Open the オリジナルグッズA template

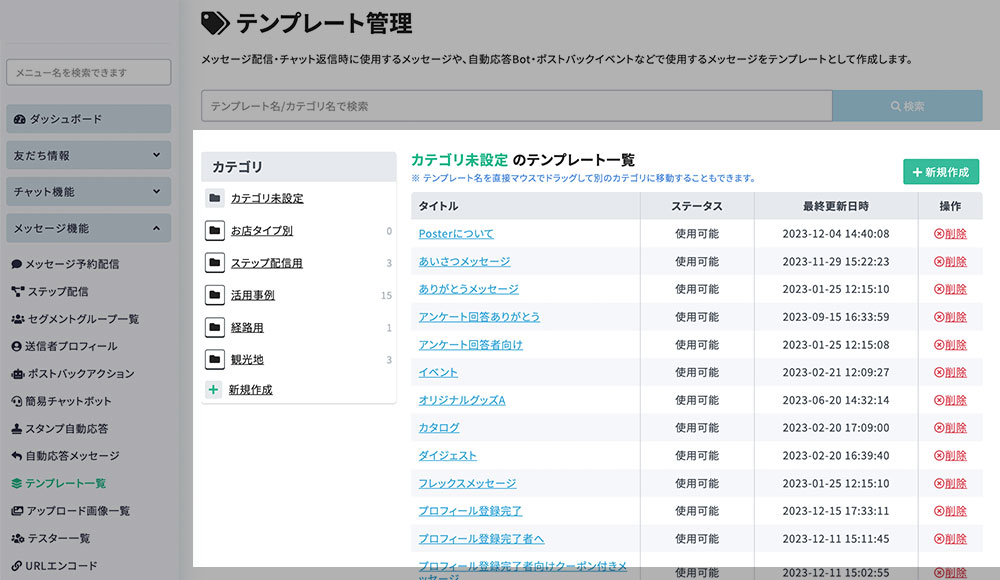tap(462, 400)
